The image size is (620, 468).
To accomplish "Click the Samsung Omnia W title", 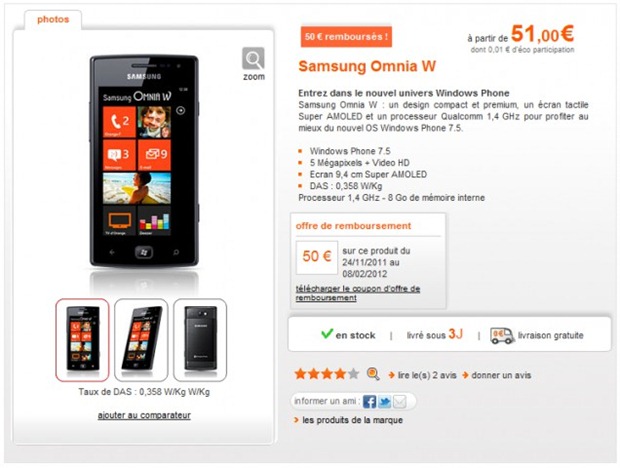I will click(367, 66).
